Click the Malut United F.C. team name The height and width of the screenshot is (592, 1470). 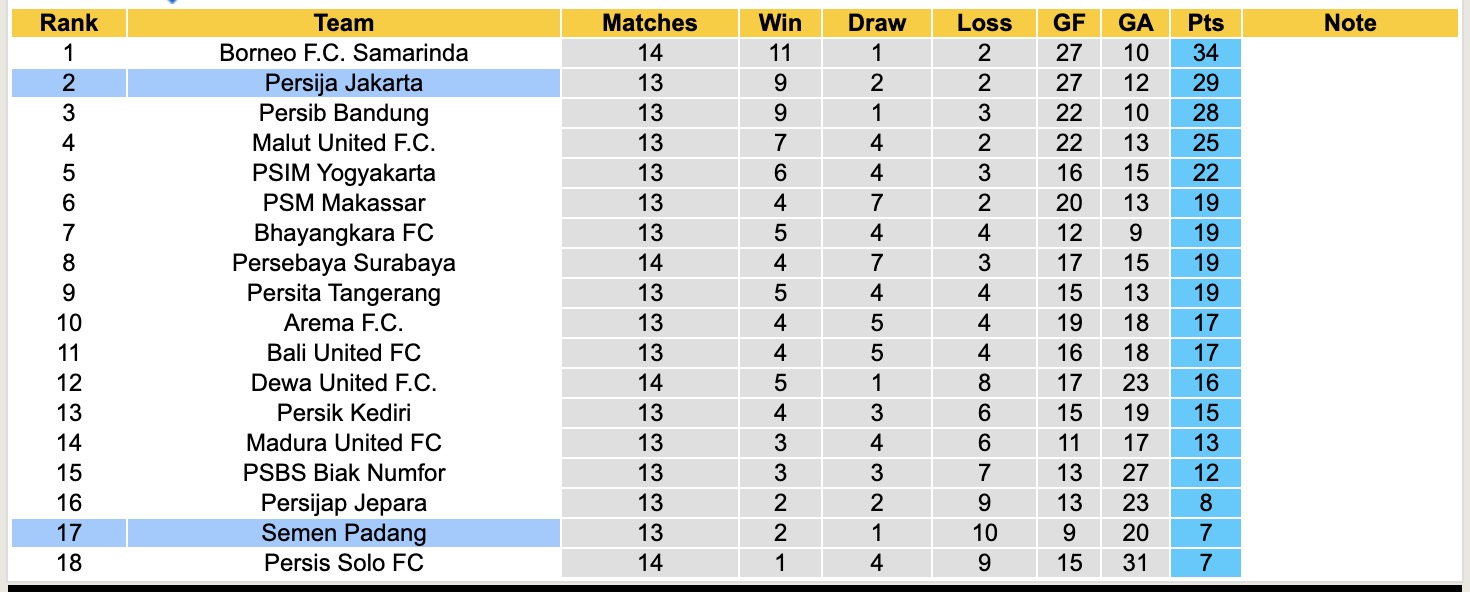(x=343, y=143)
